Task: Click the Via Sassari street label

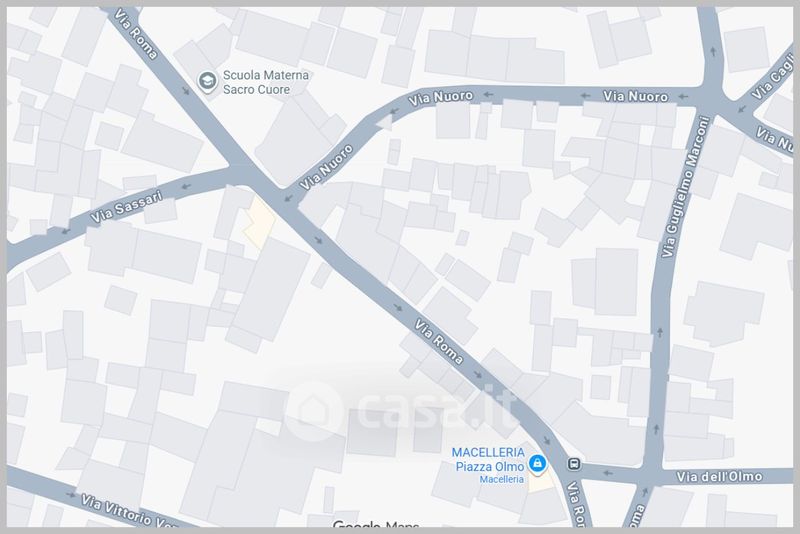Action: 127,207
